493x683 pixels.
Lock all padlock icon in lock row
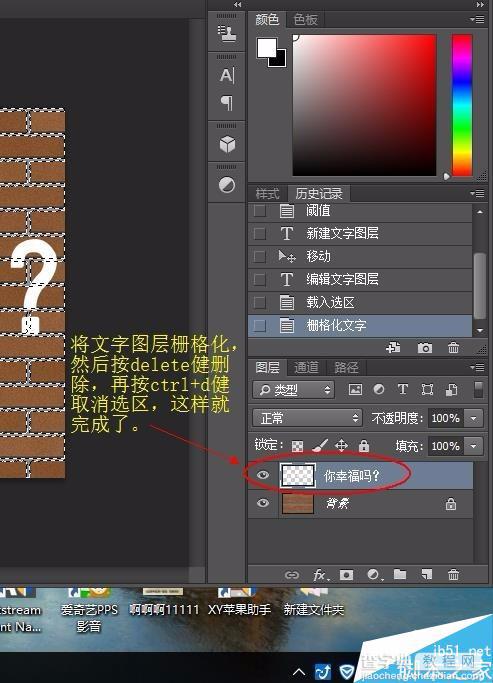pyautogui.click(x=364, y=445)
